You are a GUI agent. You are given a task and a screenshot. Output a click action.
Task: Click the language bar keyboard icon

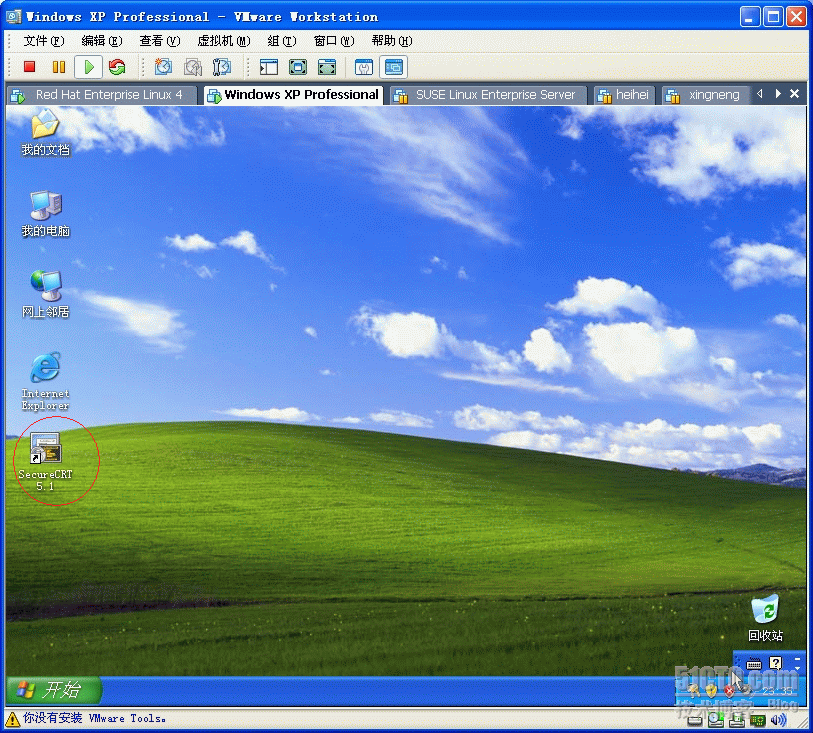tap(754, 663)
